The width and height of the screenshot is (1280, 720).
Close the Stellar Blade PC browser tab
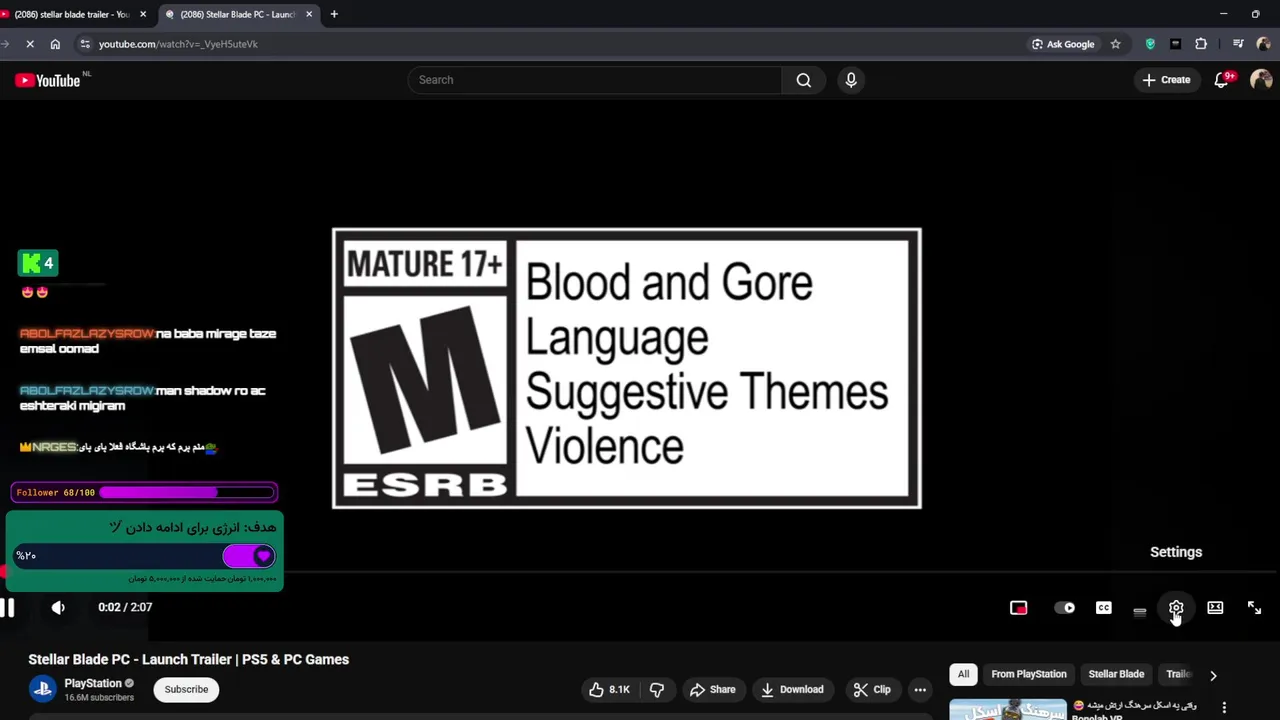[309, 14]
